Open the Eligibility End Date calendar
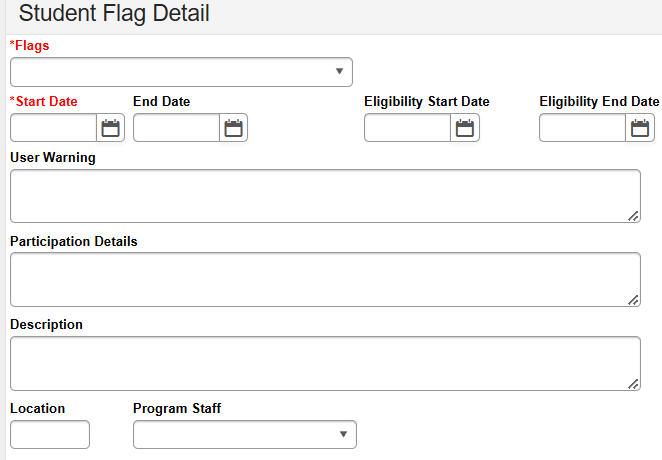The height and width of the screenshot is (460, 662). pyautogui.click(x=639, y=128)
